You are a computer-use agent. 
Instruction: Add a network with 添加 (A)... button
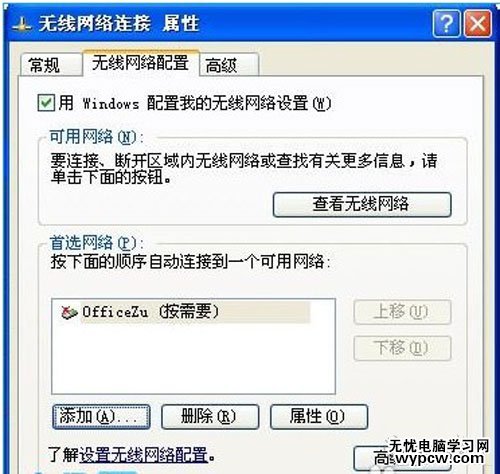tap(101, 416)
